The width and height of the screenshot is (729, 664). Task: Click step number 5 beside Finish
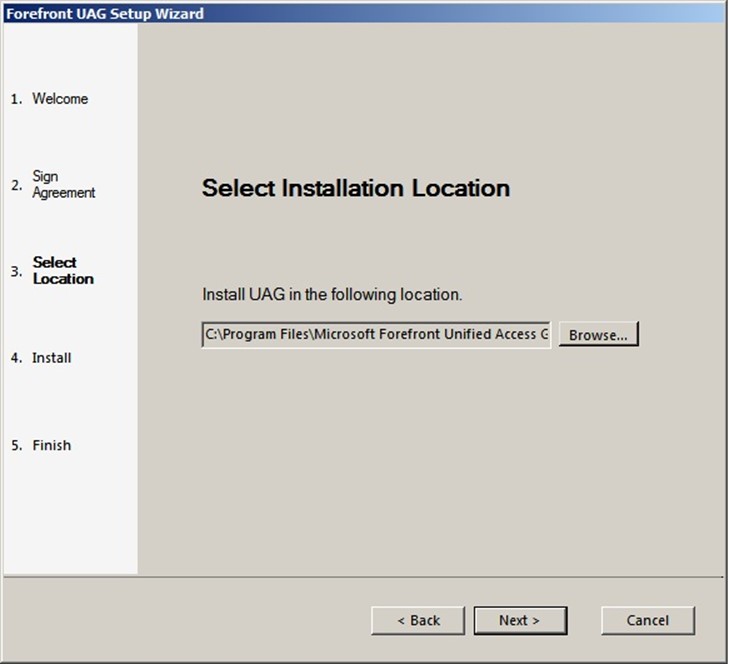point(16,445)
